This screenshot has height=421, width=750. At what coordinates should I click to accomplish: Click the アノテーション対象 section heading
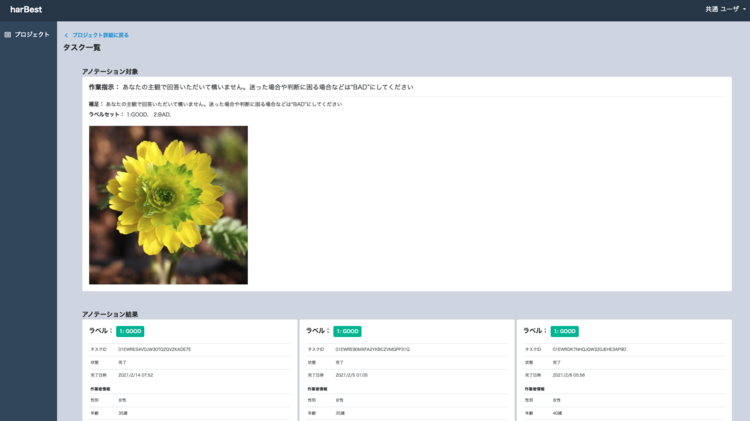(110, 71)
